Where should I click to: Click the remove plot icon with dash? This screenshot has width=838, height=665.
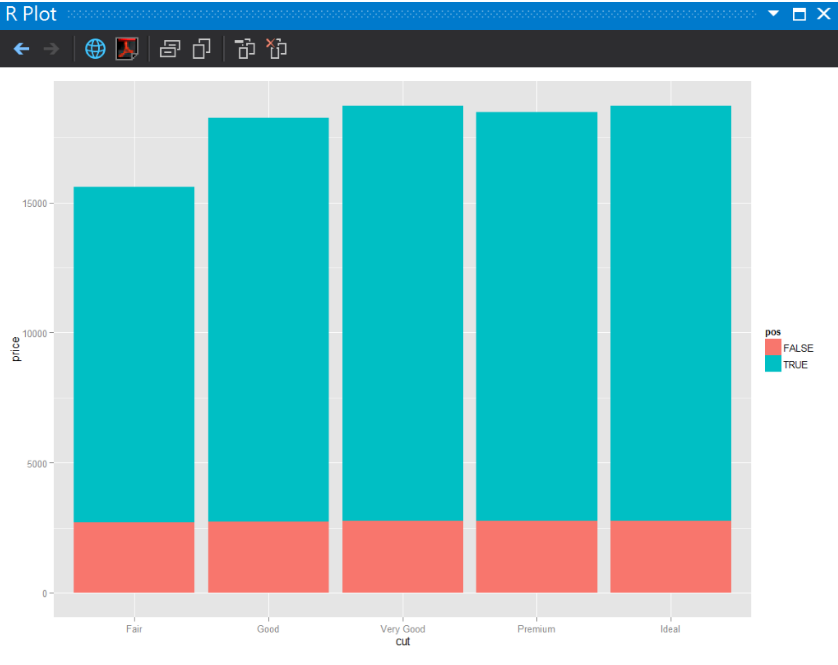click(245, 49)
